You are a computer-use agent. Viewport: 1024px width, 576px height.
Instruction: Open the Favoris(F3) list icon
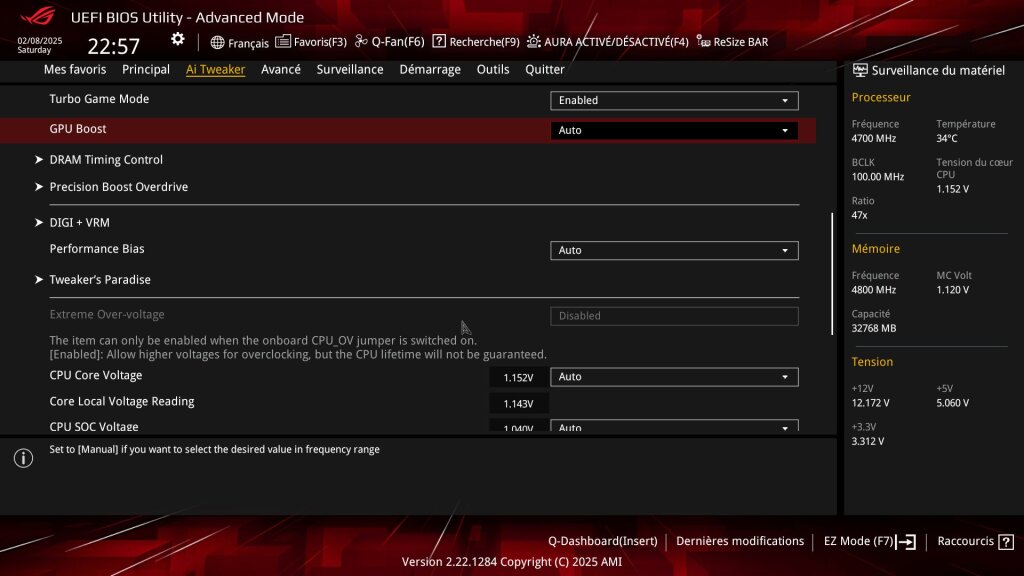coord(283,41)
